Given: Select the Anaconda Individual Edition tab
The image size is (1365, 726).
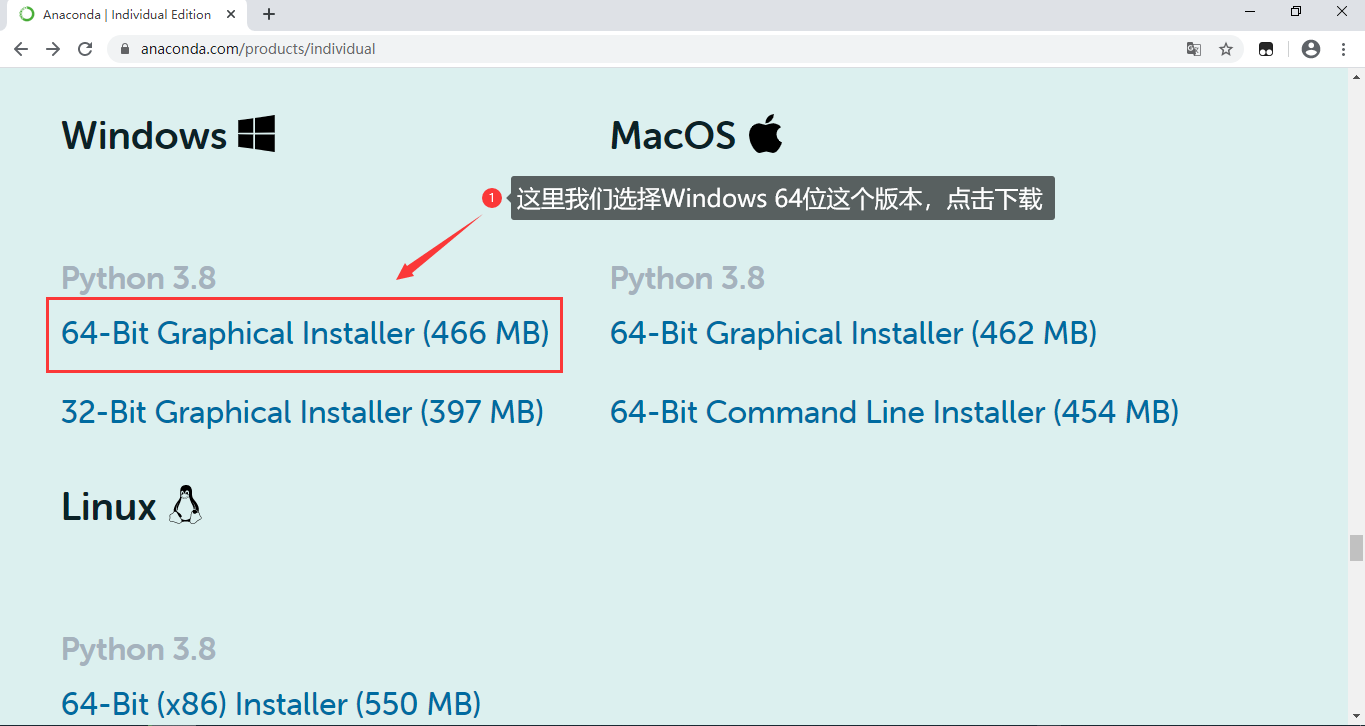Looking at the screenshot, I should pyautogui.click(x=127, y=14).
